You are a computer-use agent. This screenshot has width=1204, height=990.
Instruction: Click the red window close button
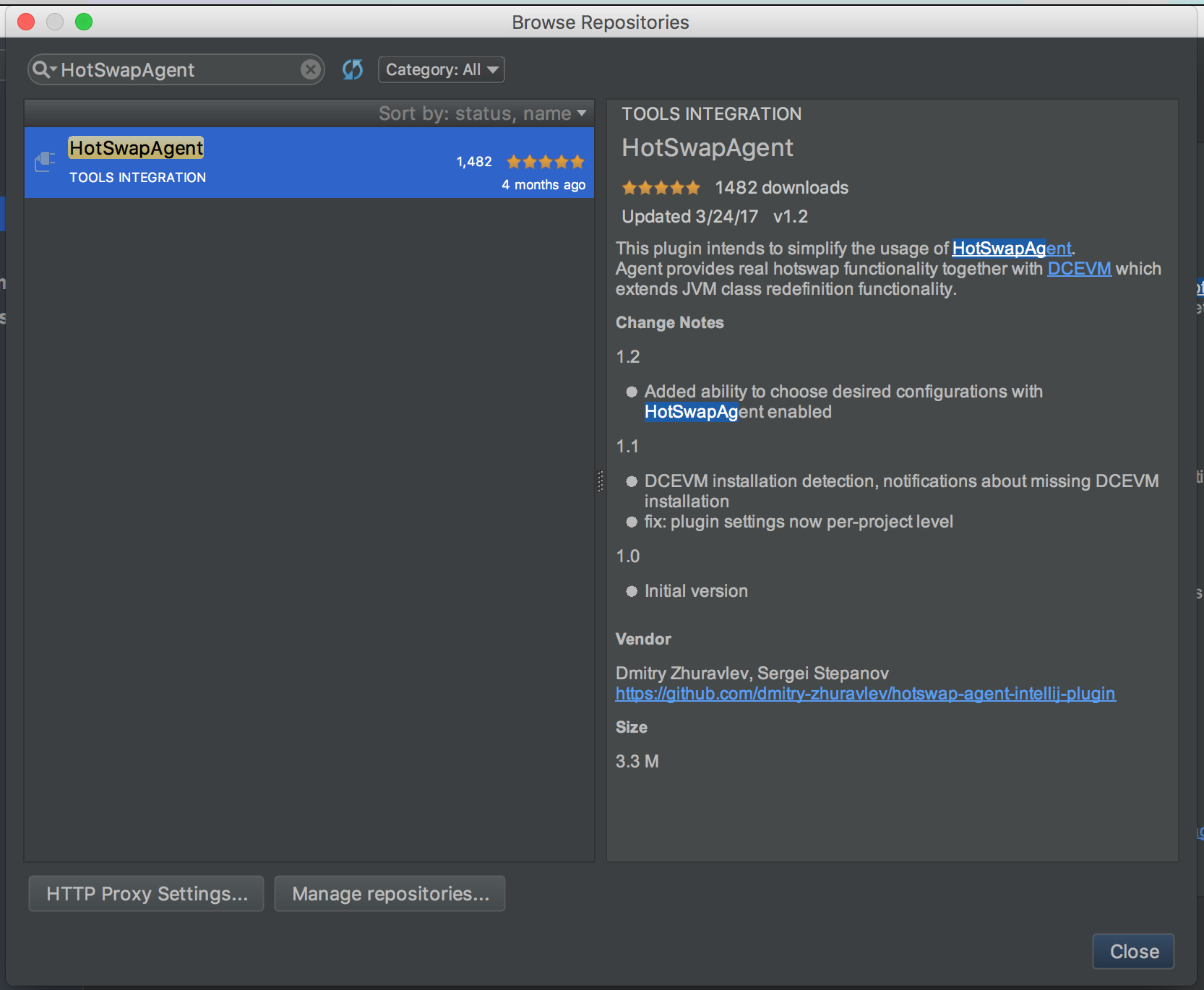point(26,22)
